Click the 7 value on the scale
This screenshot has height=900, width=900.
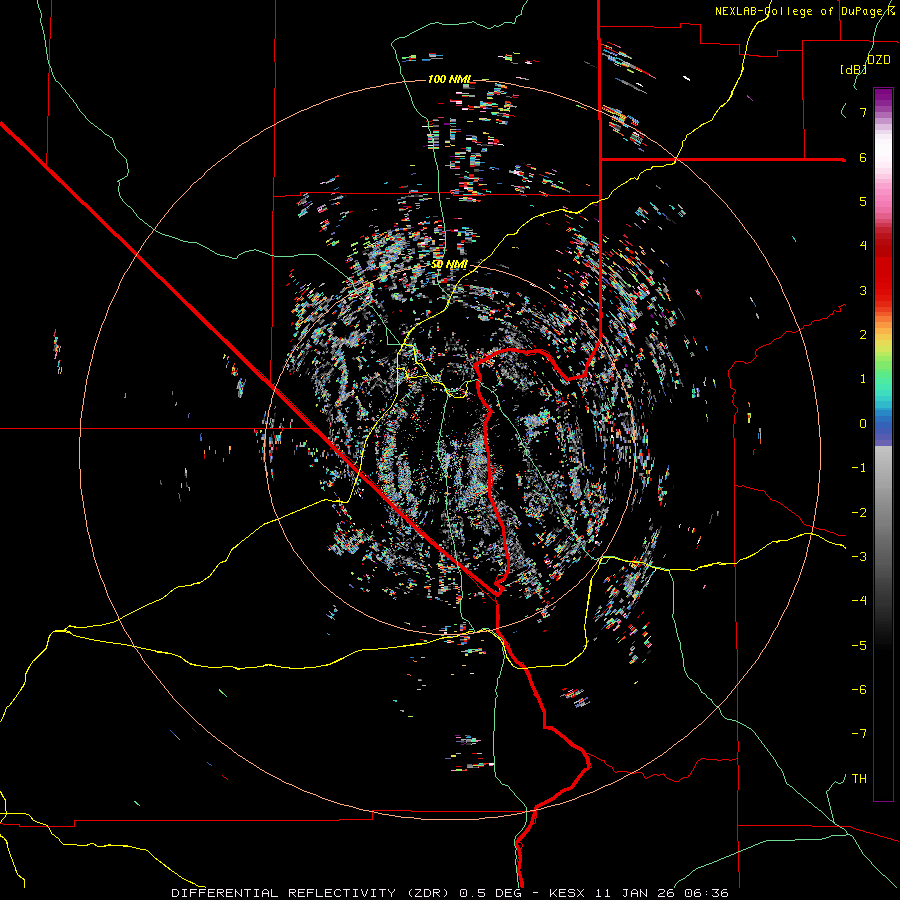[863, 112]
